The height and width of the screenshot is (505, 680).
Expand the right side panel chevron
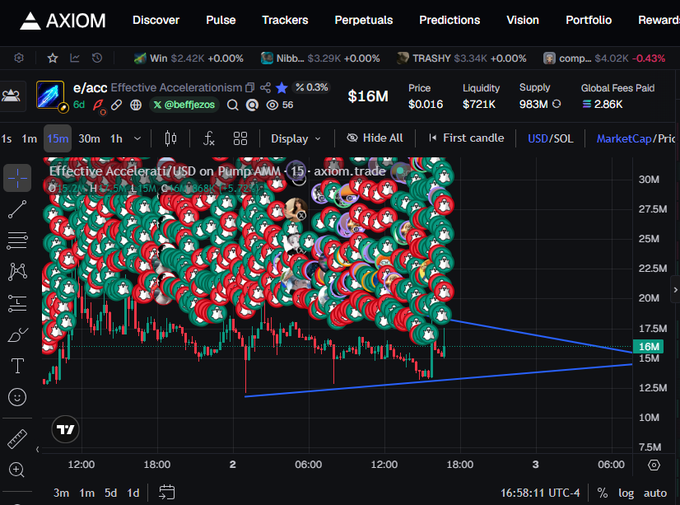(675, 290)
